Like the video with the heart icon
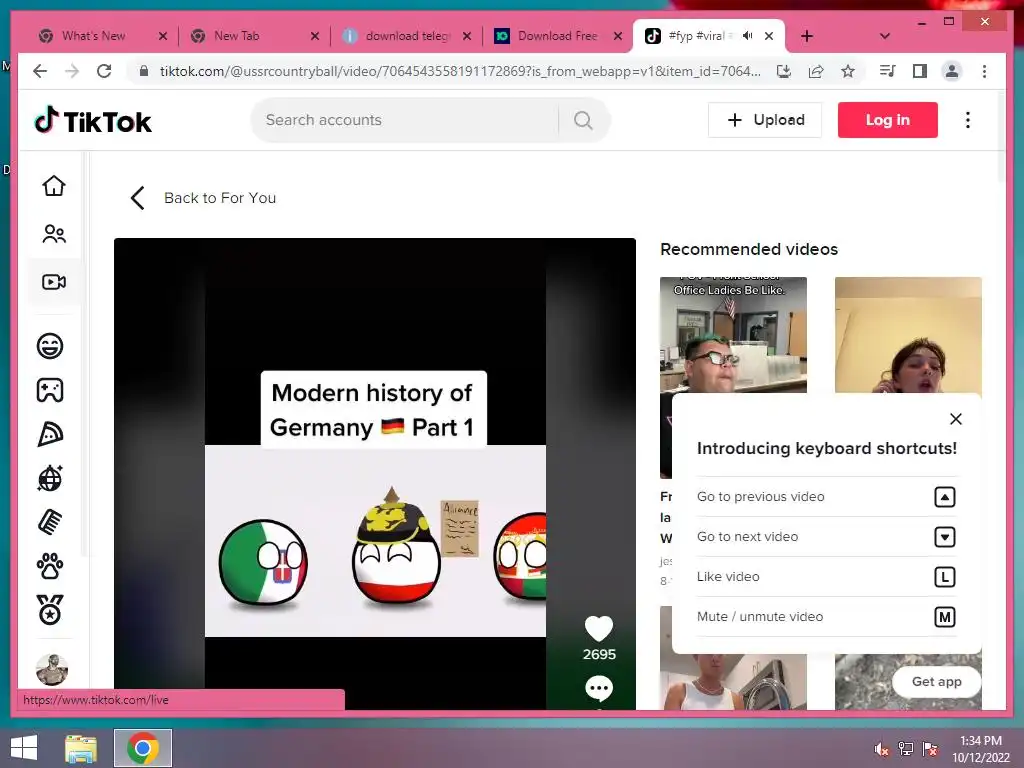 click(x=599, y=629)
